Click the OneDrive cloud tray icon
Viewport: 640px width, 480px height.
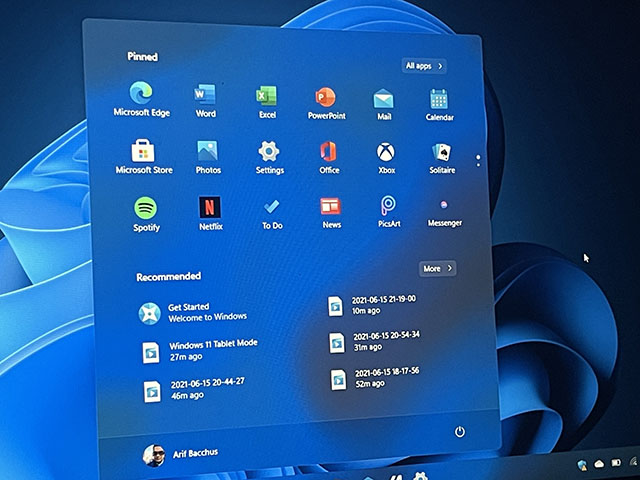point(599,464)
